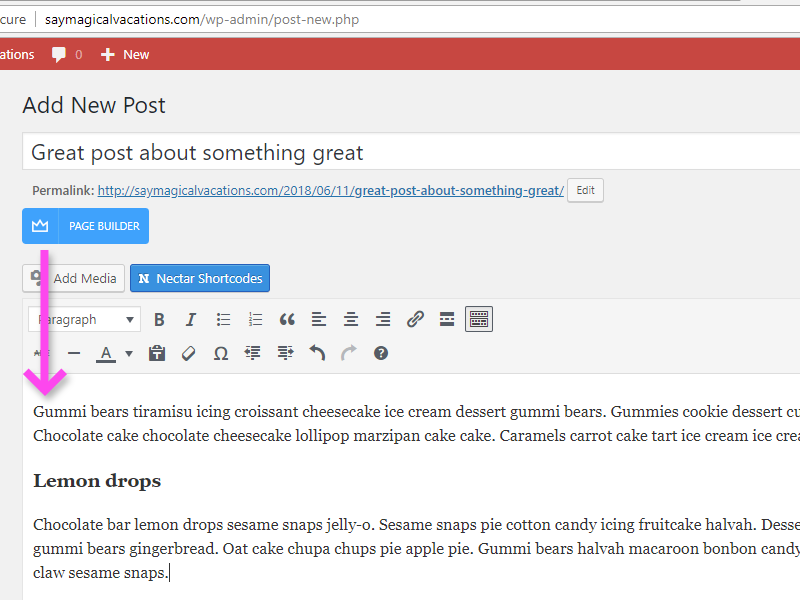
Task: Increase paragraph indent
Action: [285, 353]
